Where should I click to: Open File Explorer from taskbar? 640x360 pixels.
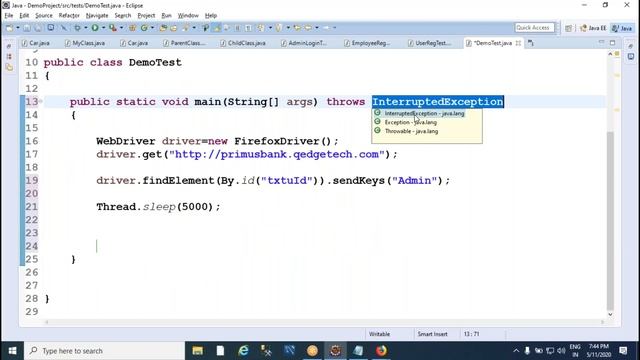[198, 351]
